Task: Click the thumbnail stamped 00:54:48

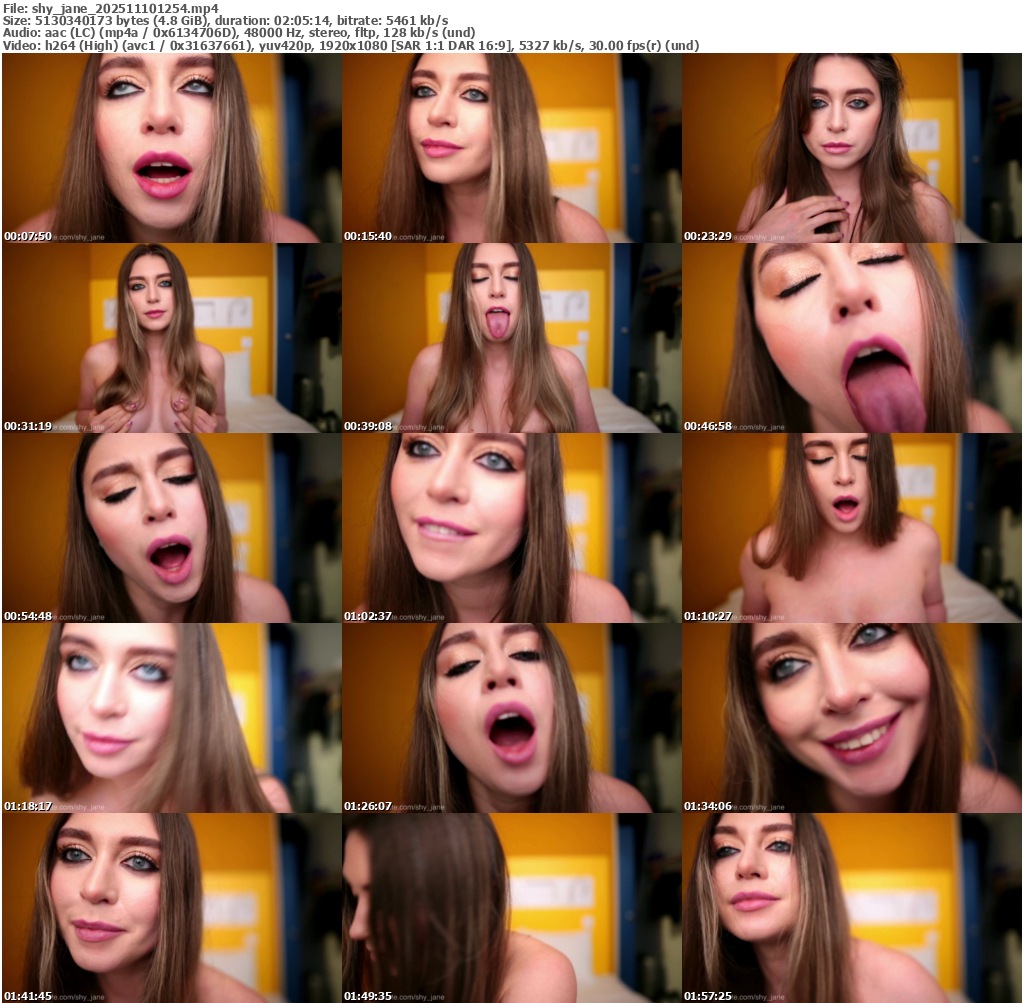Action: (x=171, y=528)
